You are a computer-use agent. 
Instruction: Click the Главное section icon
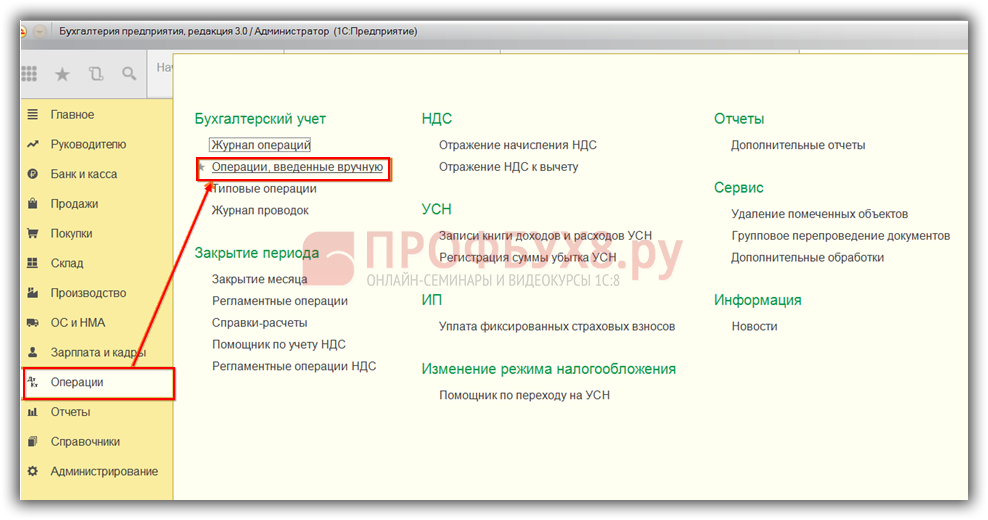click(x=33, y=114)
